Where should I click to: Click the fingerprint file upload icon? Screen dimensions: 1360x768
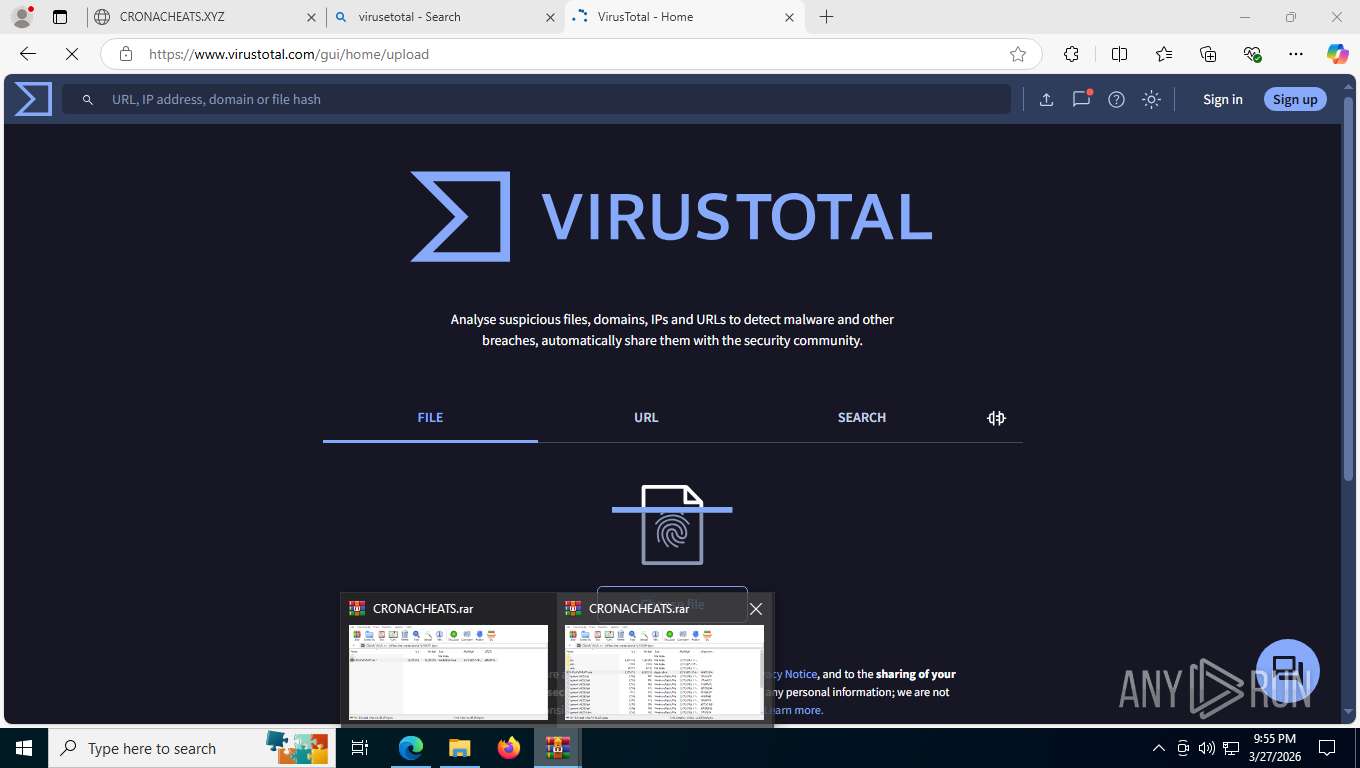pyautogui.click(x=672, y=525)
